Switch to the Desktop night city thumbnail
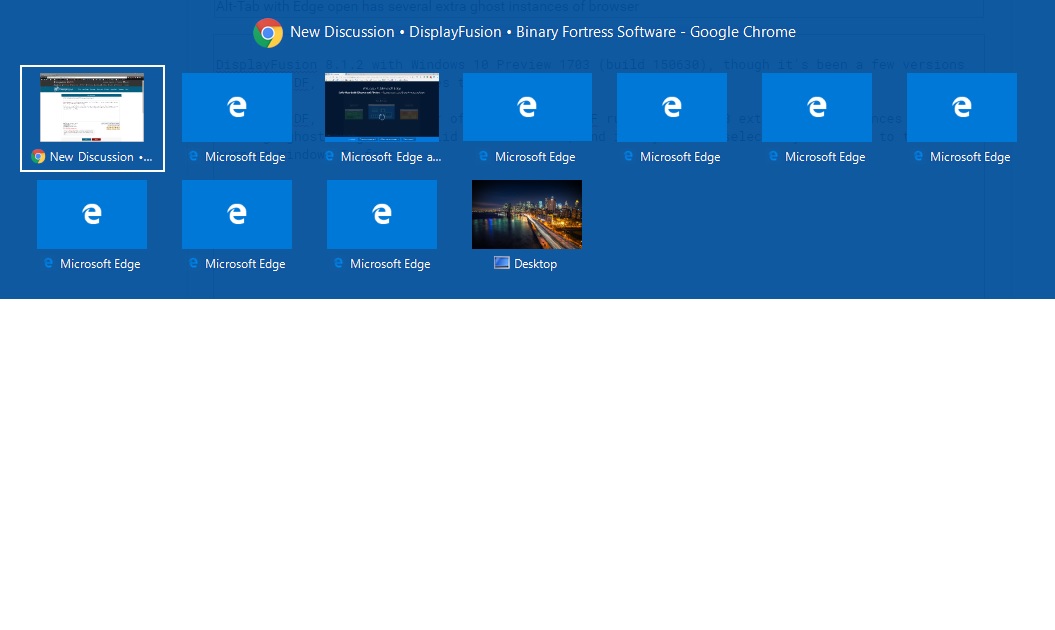Image resolution: width=1055 pixels, height=630 pixels. pyautogui.click(x=527, y=214)
